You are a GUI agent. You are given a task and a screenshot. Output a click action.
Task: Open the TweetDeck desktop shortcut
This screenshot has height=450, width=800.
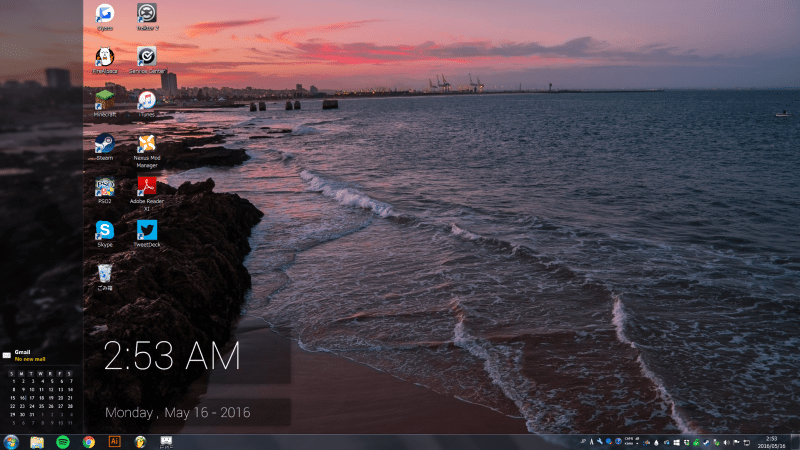point(147,231)
